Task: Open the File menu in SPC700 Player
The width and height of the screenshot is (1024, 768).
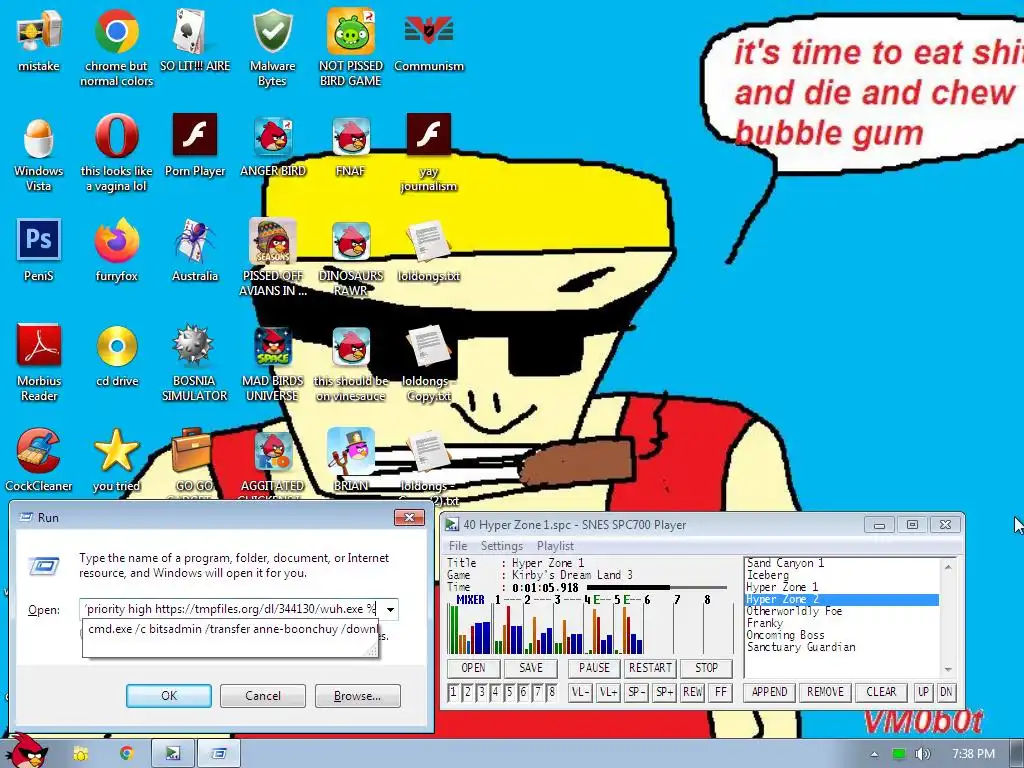Action: click(458, 545)
